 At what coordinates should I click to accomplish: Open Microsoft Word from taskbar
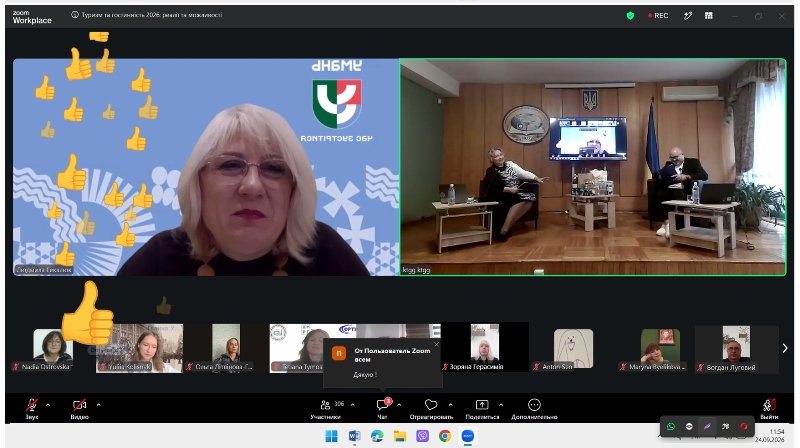354,436
